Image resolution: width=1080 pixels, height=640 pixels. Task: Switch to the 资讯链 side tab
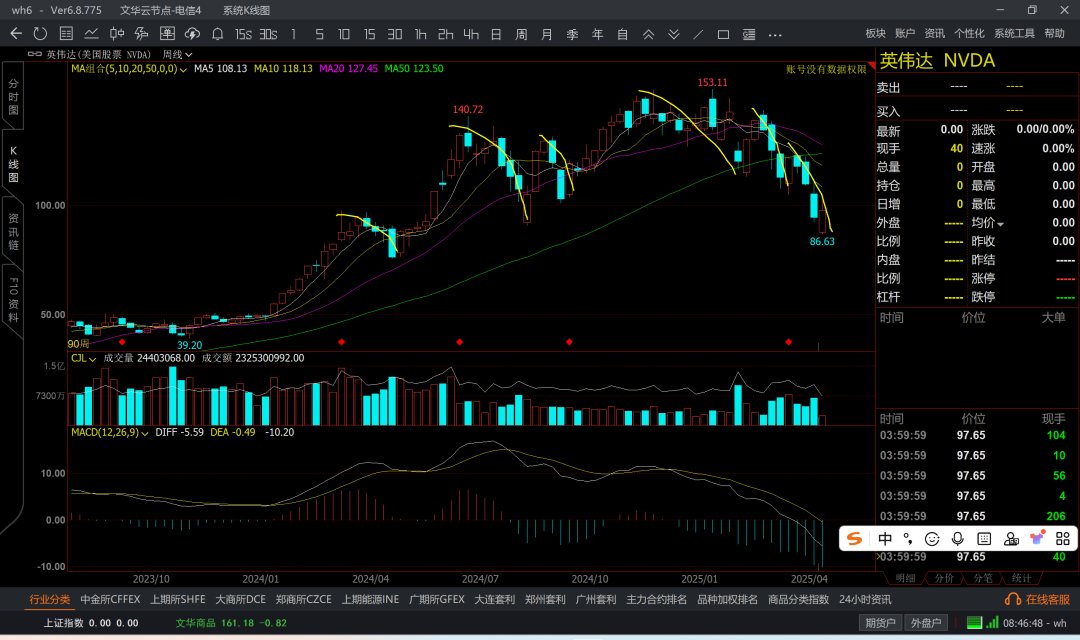pyautogui.click(x=13, y=231)
